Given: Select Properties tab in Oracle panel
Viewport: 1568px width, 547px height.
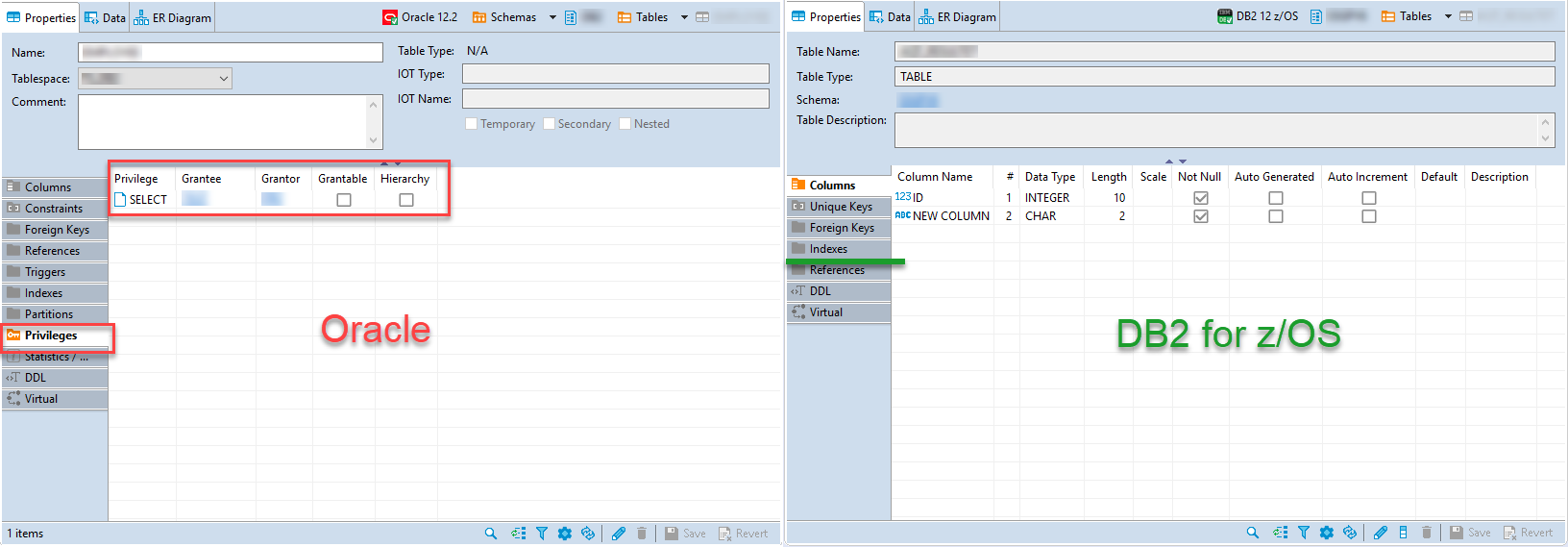Looking at the screenshot, I should [41, 17].
